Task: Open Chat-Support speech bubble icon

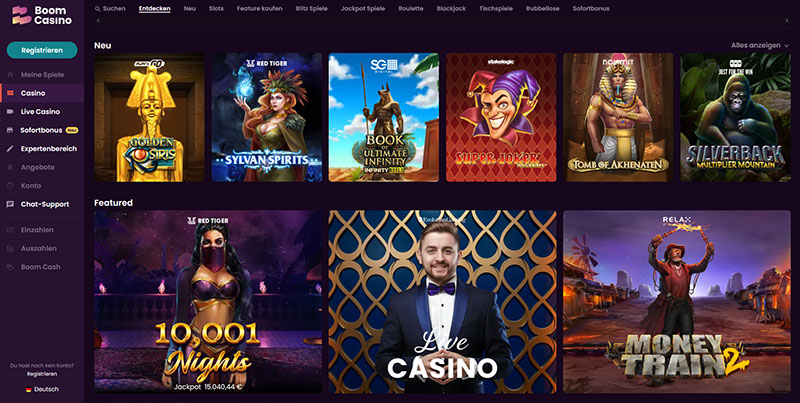Action: pos(10,204)
